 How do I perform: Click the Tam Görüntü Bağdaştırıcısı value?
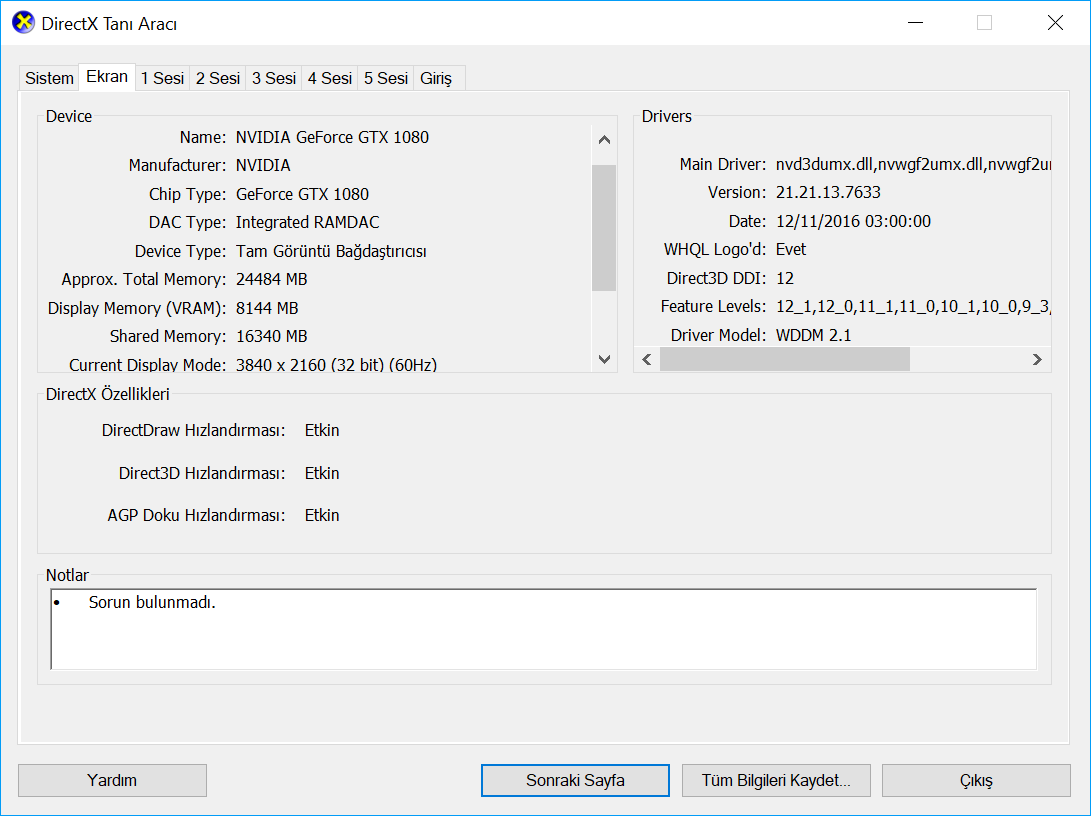tap(331, 251)
